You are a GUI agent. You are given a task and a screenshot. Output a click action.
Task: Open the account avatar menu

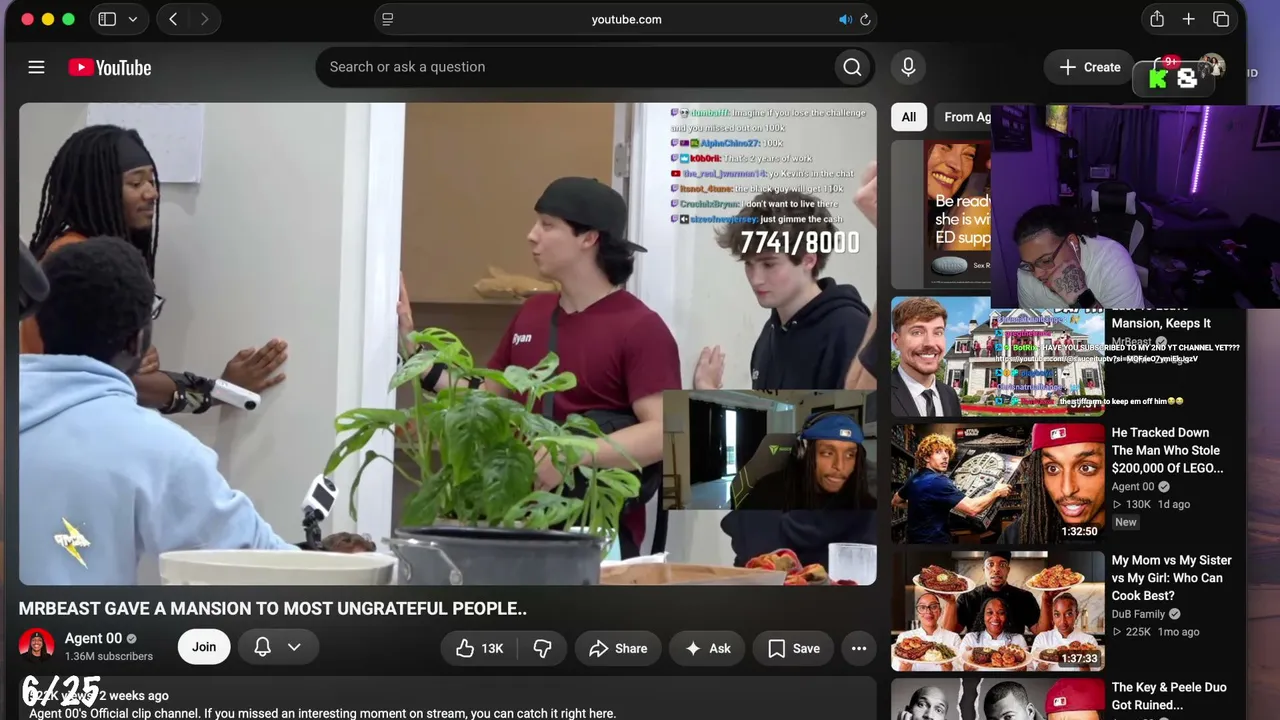pos(1212,67)
